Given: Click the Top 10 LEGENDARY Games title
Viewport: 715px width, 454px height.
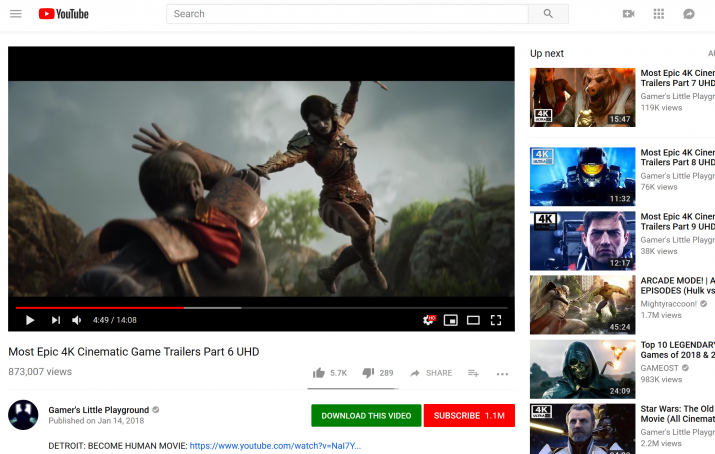Looking at the screenshot, I should tap(677, 350).
